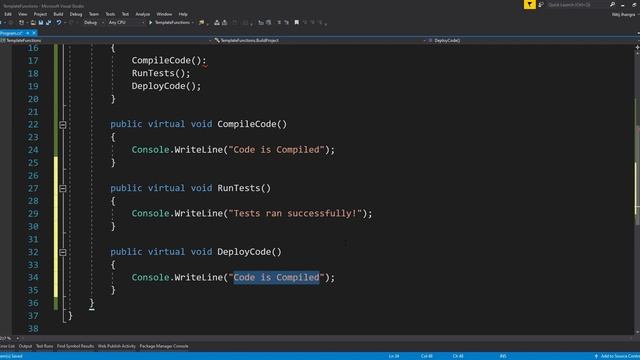Screen dimensions: 640x360
Task: Click the yellow notifications flag icon
Action: click(x=529, y=4)
